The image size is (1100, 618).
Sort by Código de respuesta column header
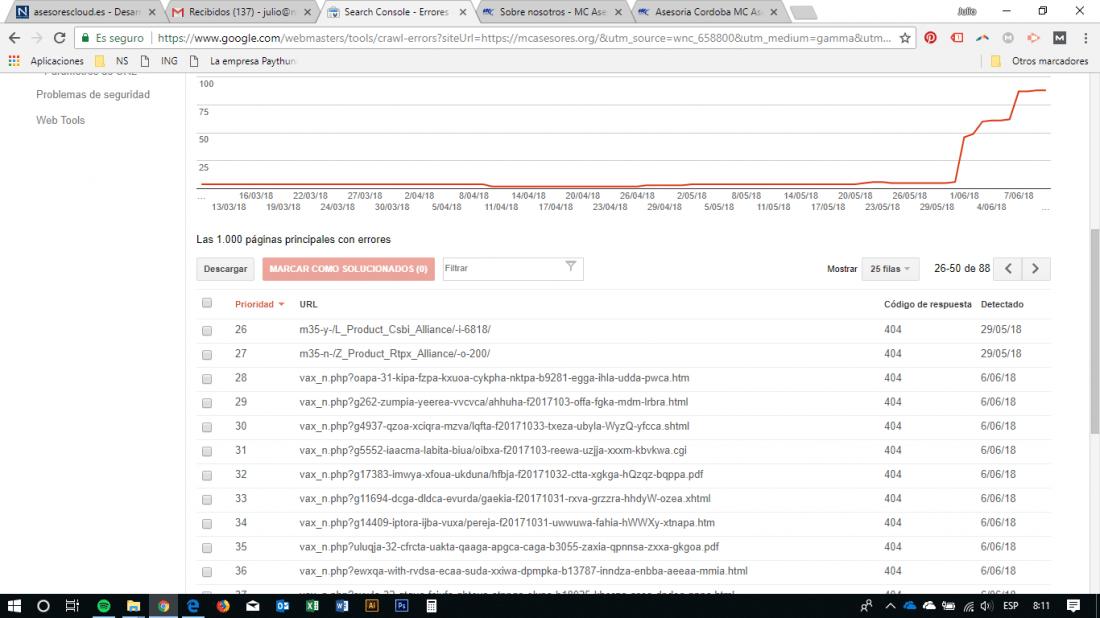(x=927, y=304)
